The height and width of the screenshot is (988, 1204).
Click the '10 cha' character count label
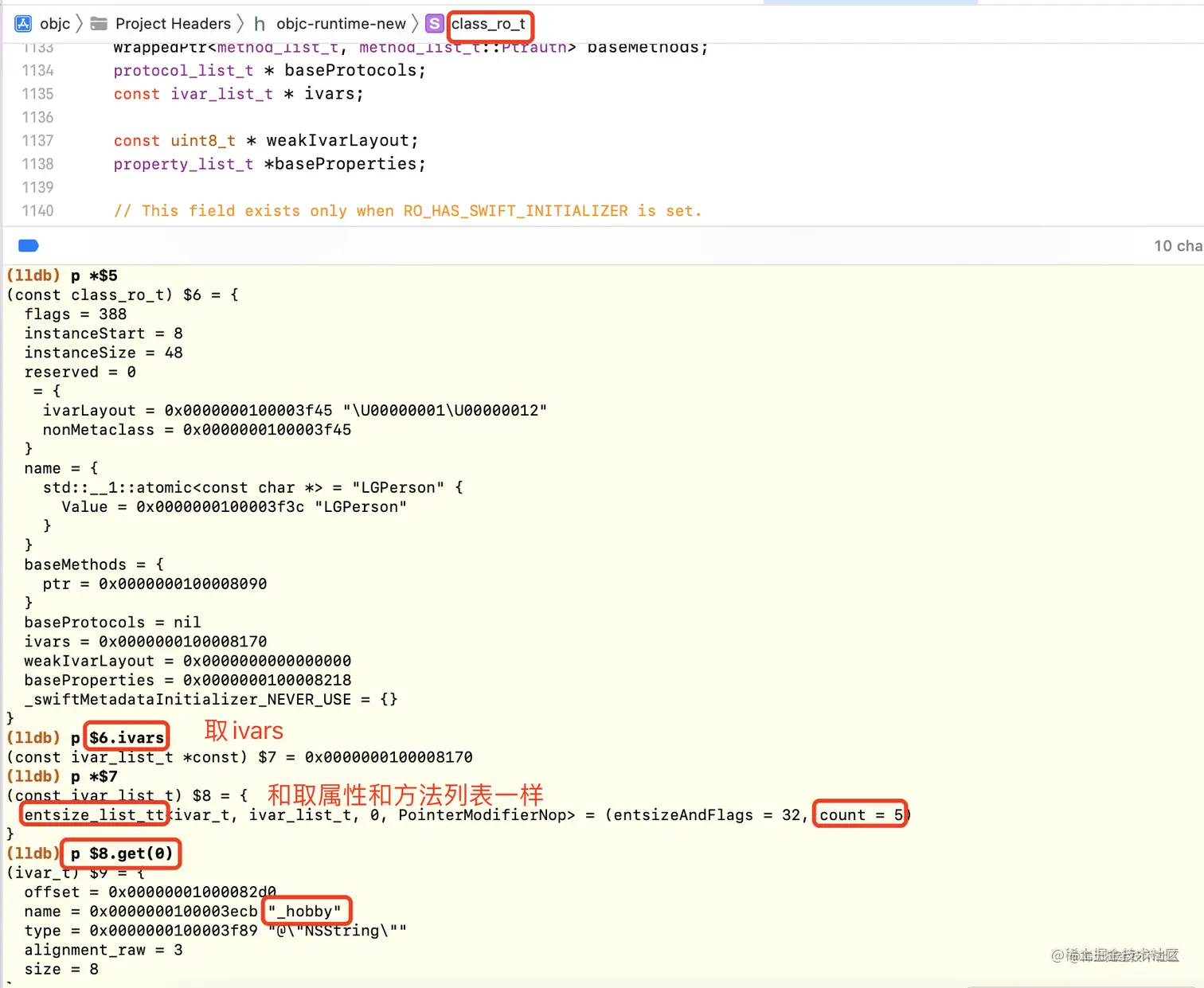[x=1179, y=246]
